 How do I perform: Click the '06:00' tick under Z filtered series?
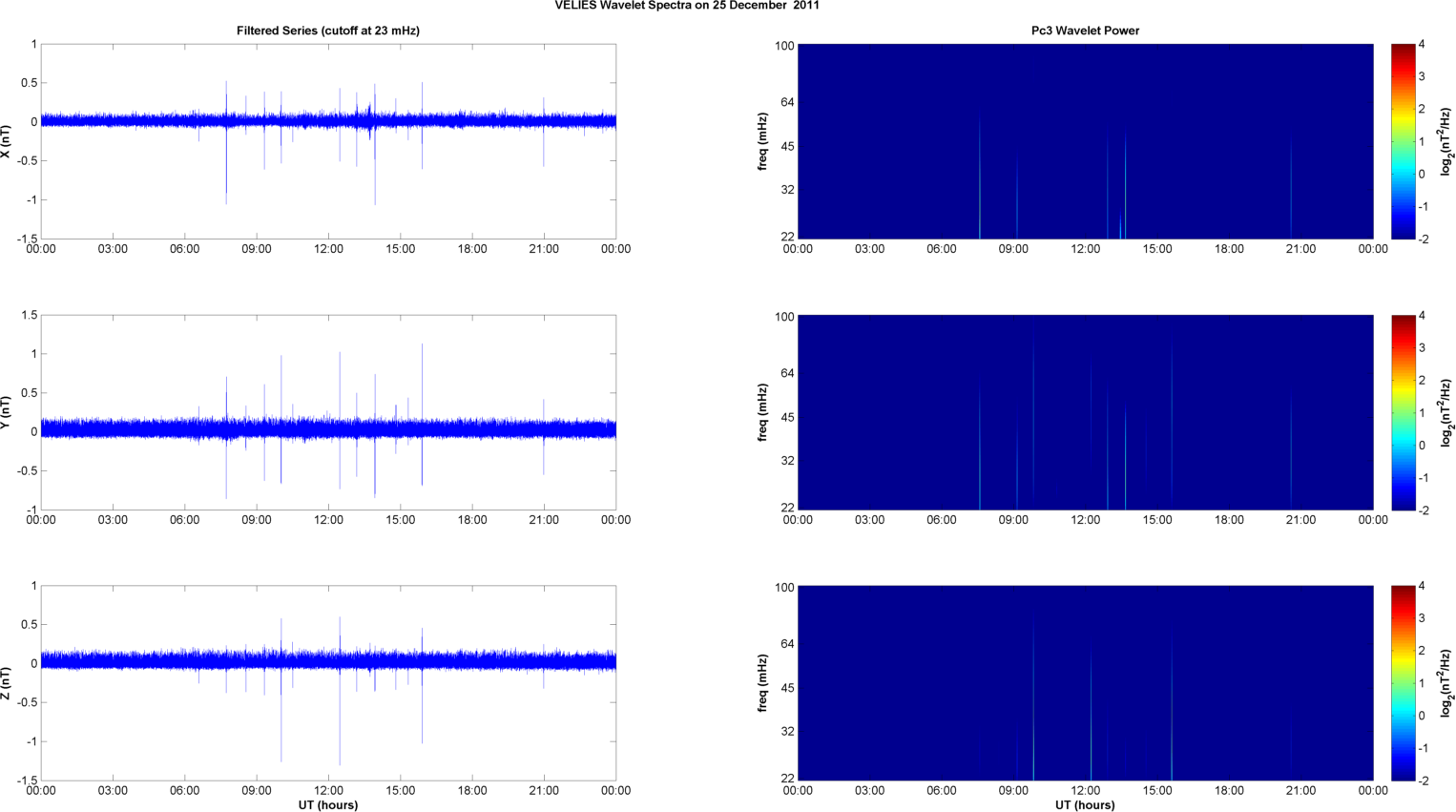tap(185, 790)
